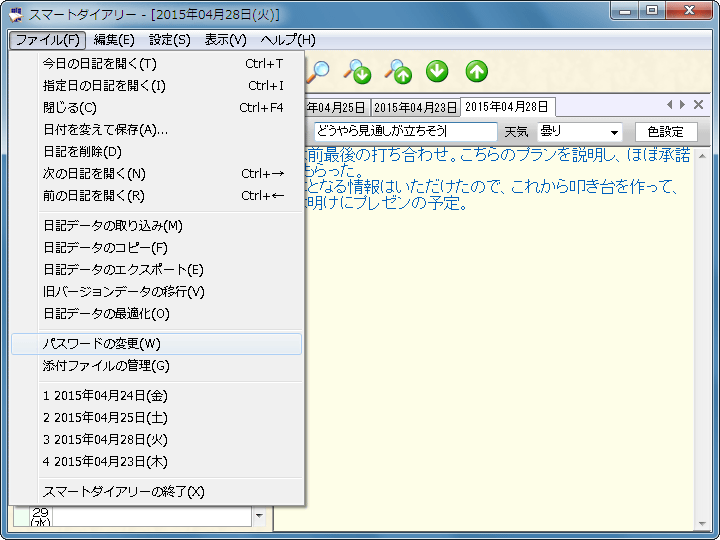The height and width of the screenshot is (540, 720).
Task: Select 日記を削除(D) menu item
Action: 157,152
